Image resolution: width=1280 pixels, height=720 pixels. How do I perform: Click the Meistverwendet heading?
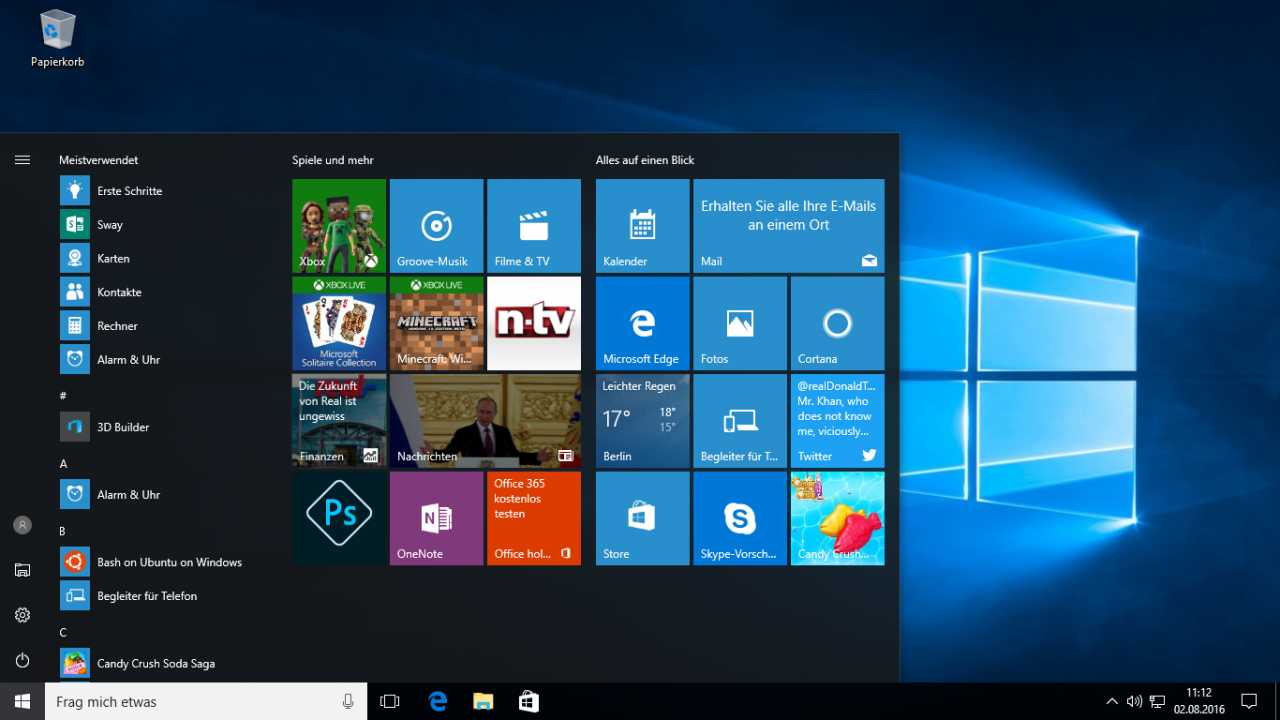coord(98,160)
